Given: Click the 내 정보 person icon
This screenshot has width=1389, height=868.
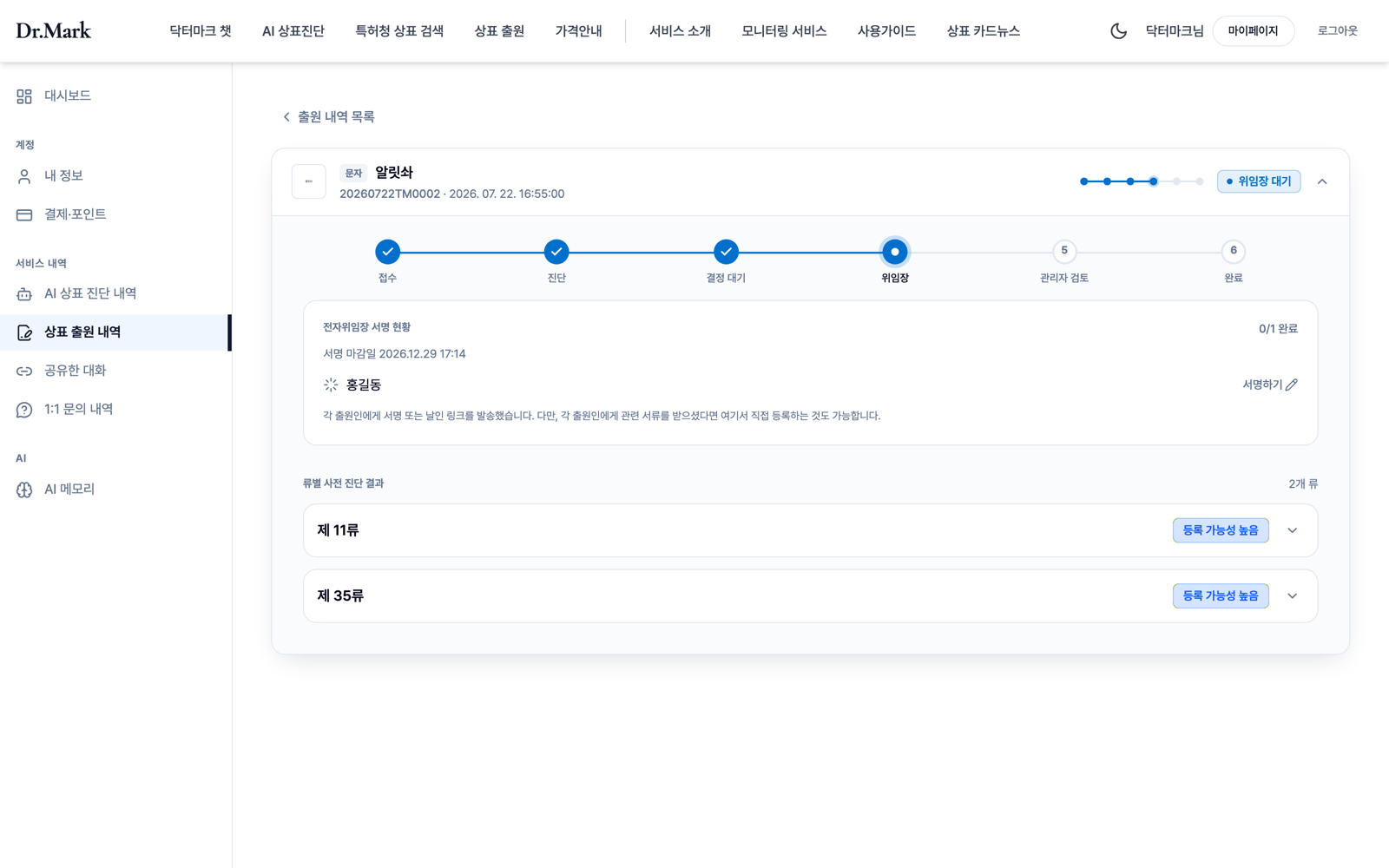Looking at the screenshot, I should click(24, 176).
